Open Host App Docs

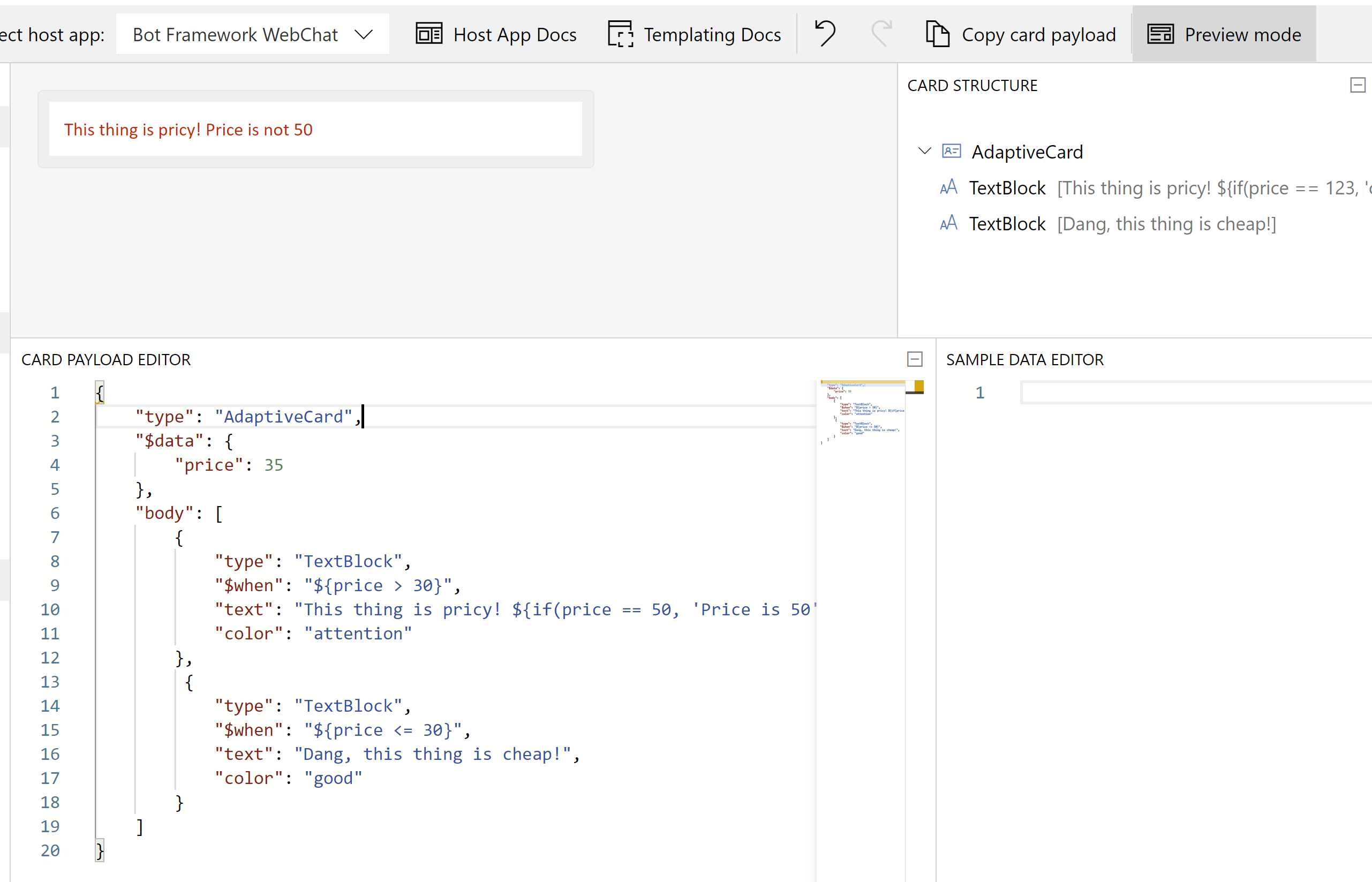click(x=514, y=34)
